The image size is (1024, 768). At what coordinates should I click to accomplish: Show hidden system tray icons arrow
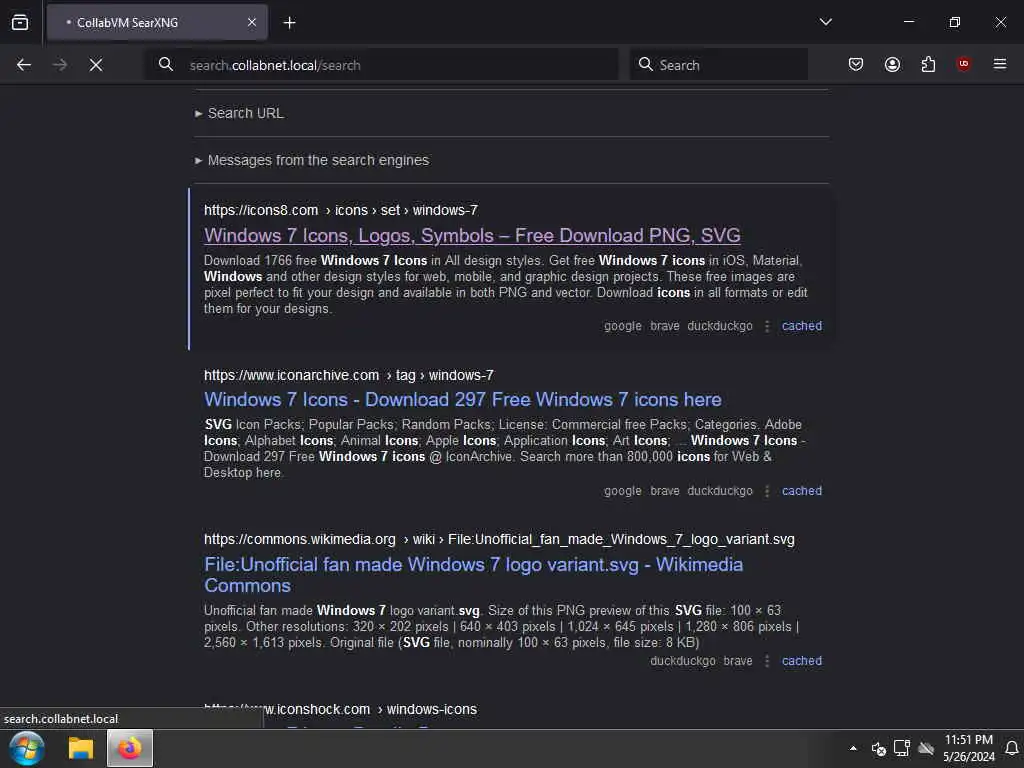[853, 748]
